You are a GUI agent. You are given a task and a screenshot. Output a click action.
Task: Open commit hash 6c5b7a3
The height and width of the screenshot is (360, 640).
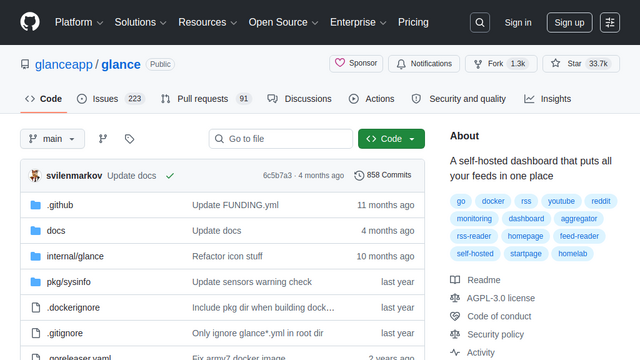click(x=277, y=176)
